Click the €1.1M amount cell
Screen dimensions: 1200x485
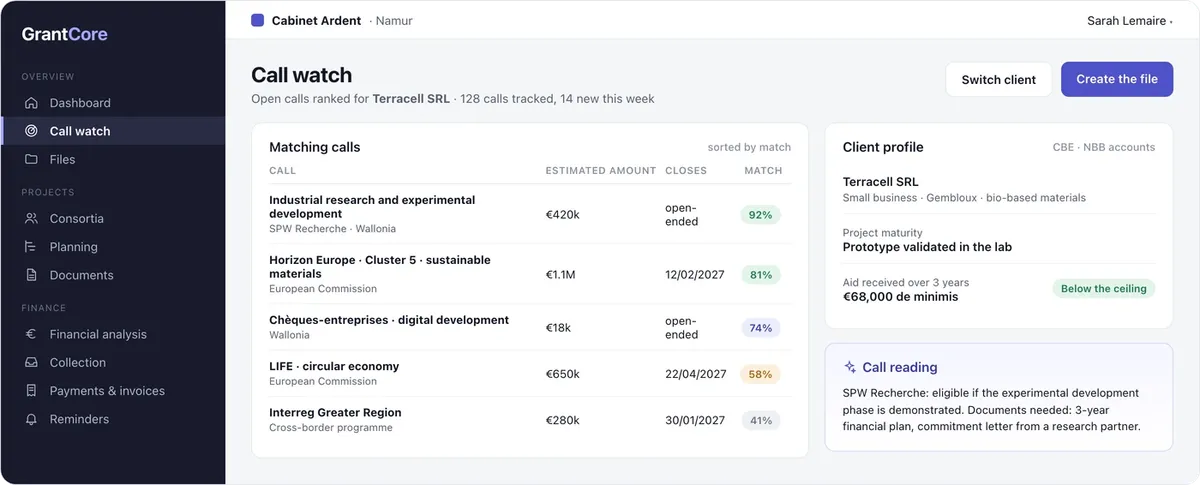coord(560,275)
